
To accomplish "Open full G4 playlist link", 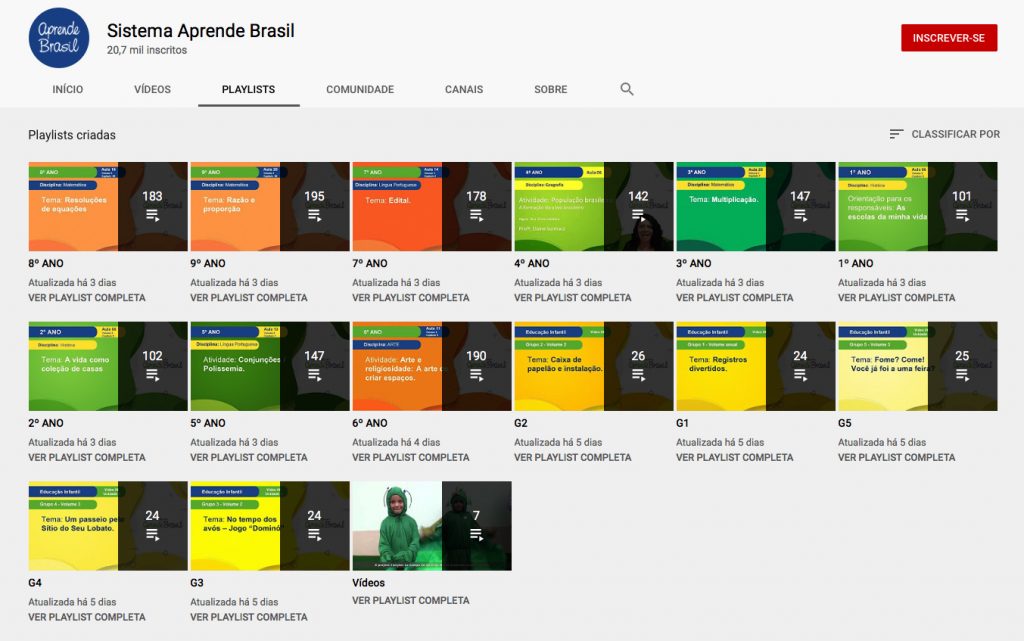I will point(87,617).
